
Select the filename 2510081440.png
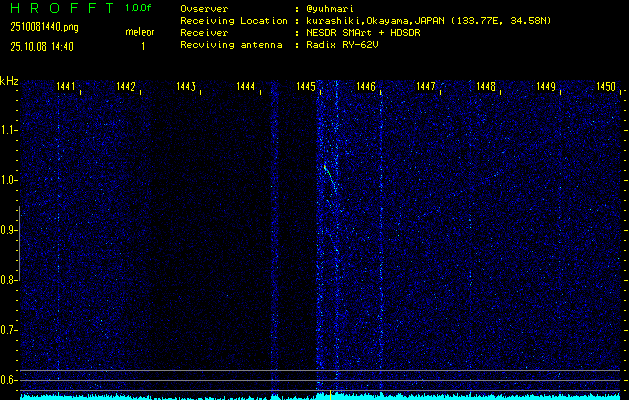click(45, 27)
